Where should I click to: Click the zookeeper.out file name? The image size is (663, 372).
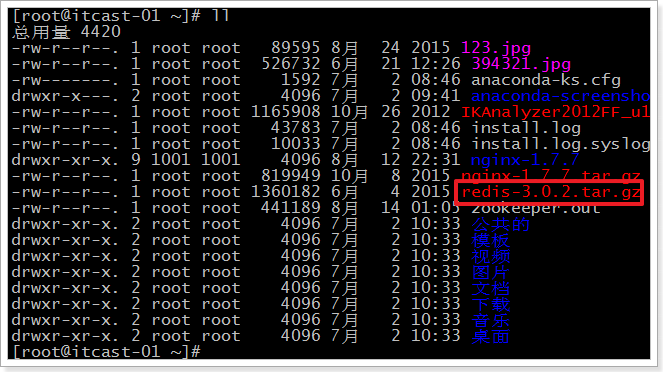[x=535, y=208]
